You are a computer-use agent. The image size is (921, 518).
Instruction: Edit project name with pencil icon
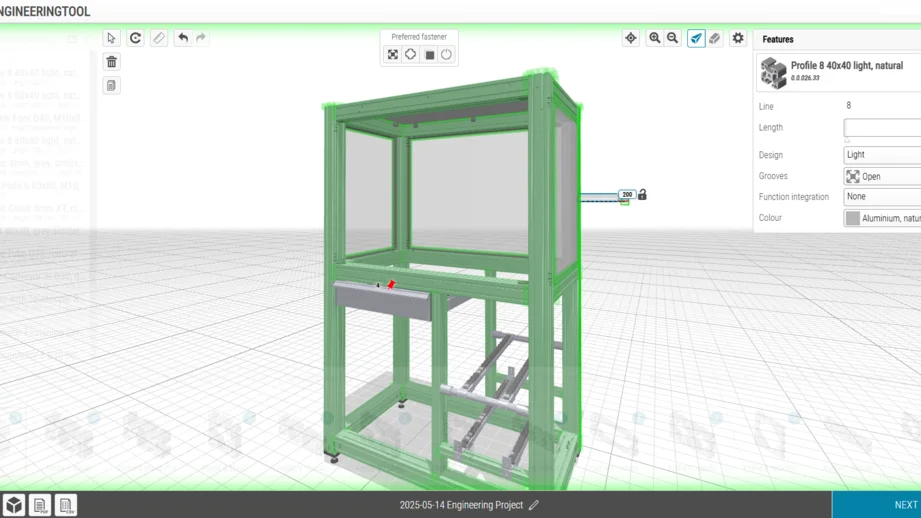coord(534,505)
